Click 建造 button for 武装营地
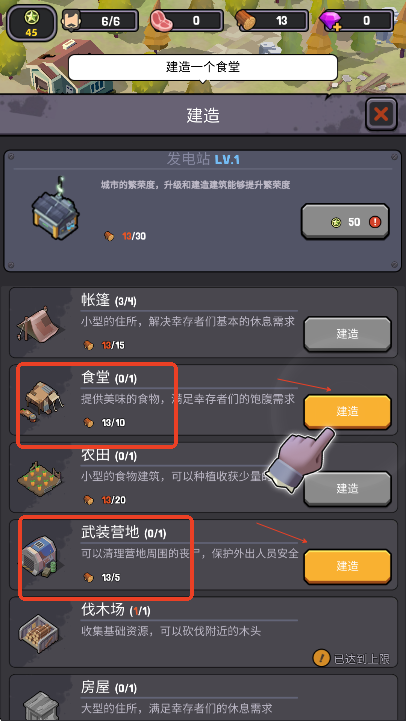 pyautogui.click(x=348, y=566)
